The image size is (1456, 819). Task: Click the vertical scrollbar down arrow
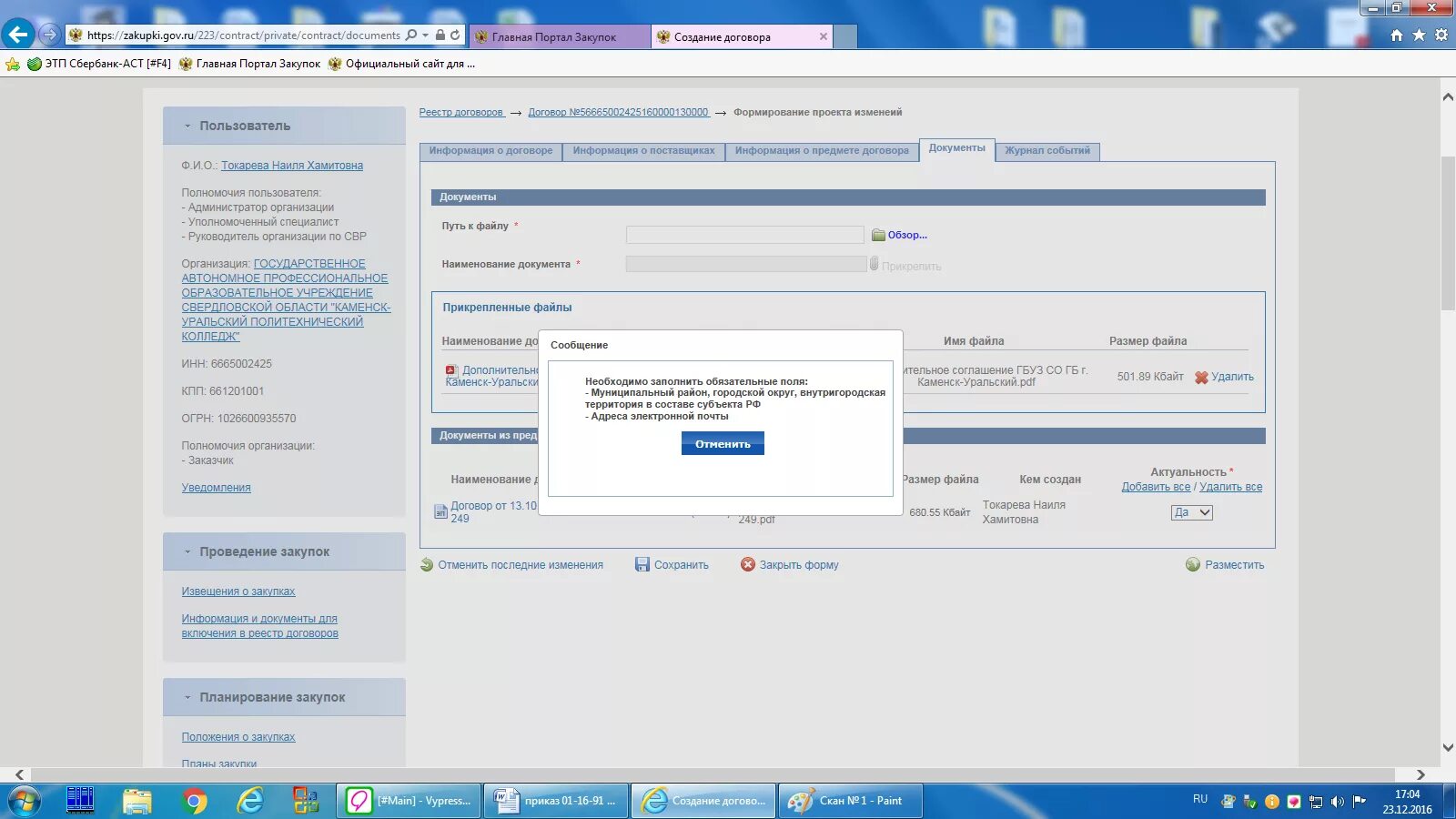[x=1448, y=748]
